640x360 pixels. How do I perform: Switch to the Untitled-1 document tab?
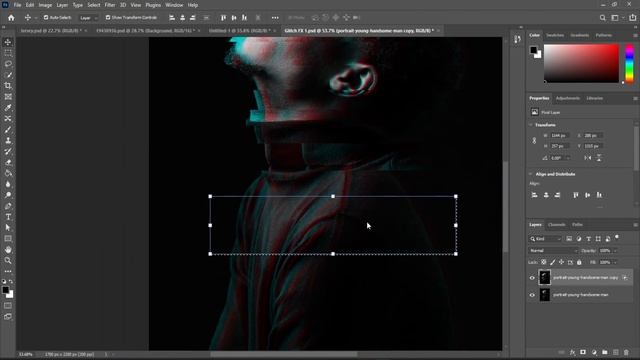click(x=239, y=31)
